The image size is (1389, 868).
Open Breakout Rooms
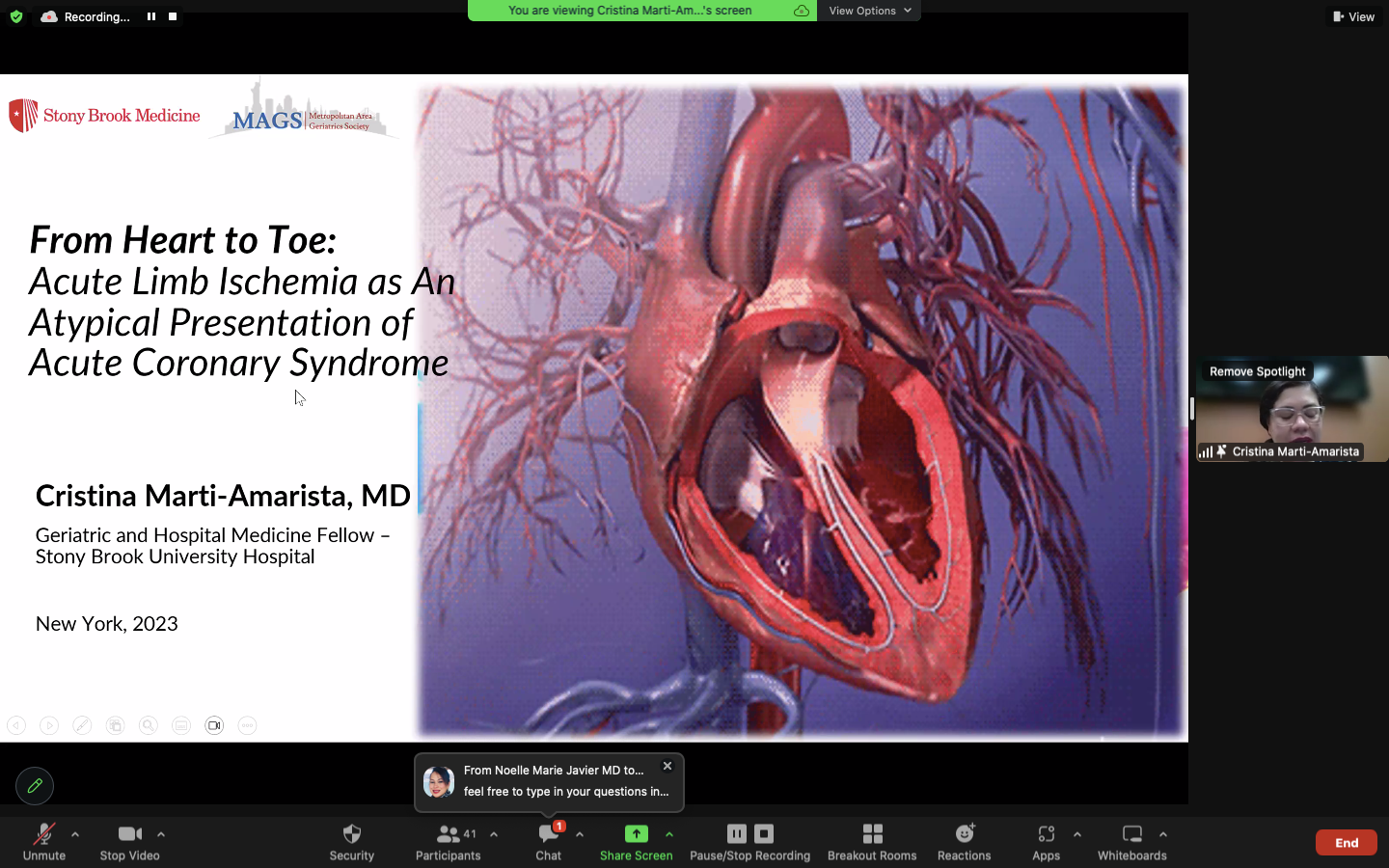872,842
